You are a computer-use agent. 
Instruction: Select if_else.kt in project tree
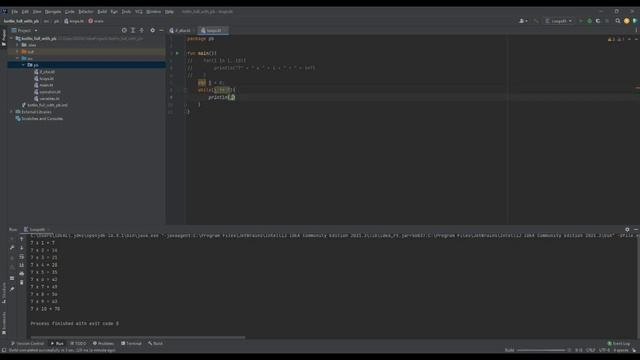click(44, 72)
